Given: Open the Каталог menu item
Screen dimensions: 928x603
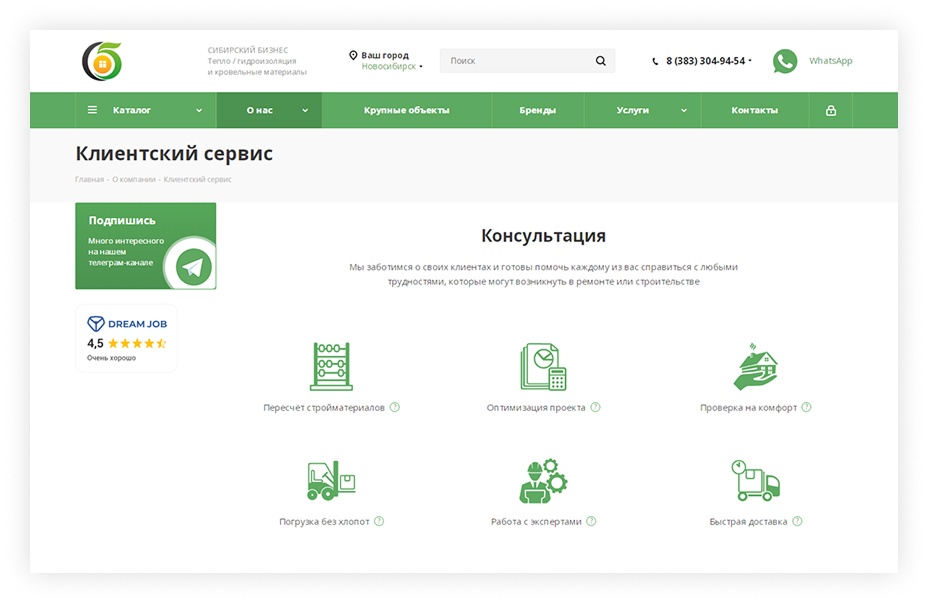Looking at the screenshot, I should click(146, 110).
